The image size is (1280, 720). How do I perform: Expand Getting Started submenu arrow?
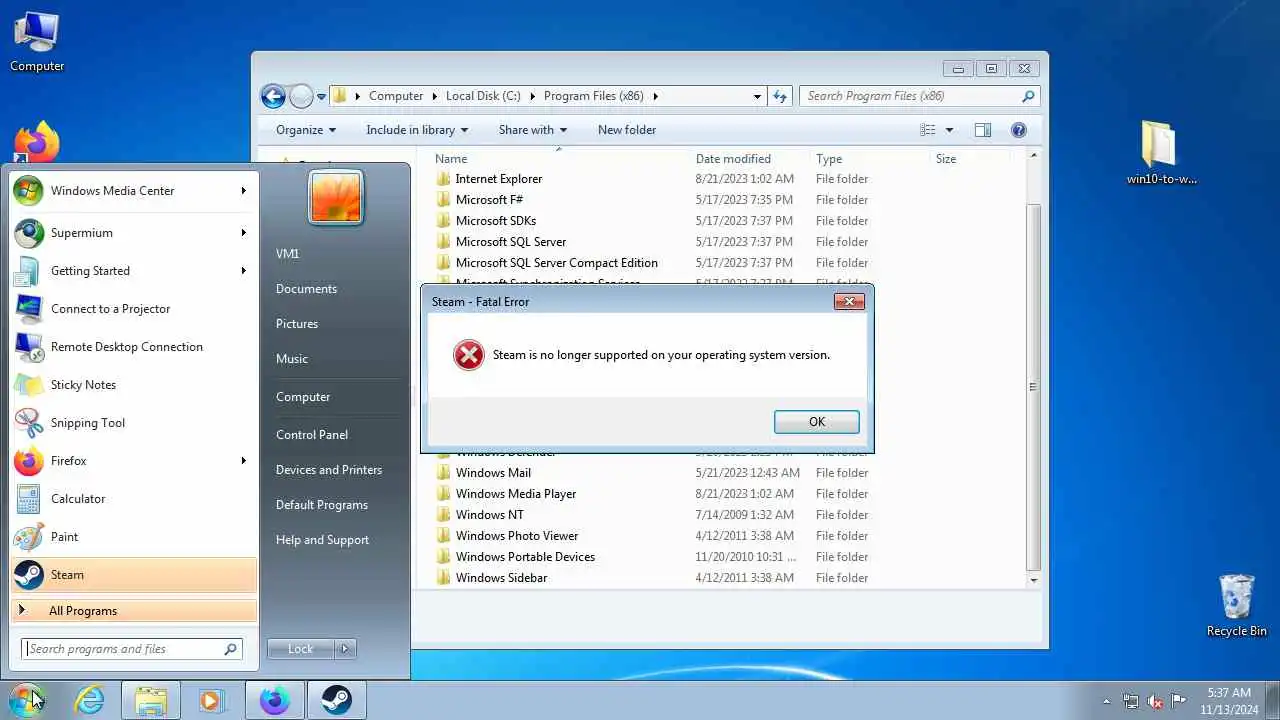(x=243, y=271)
